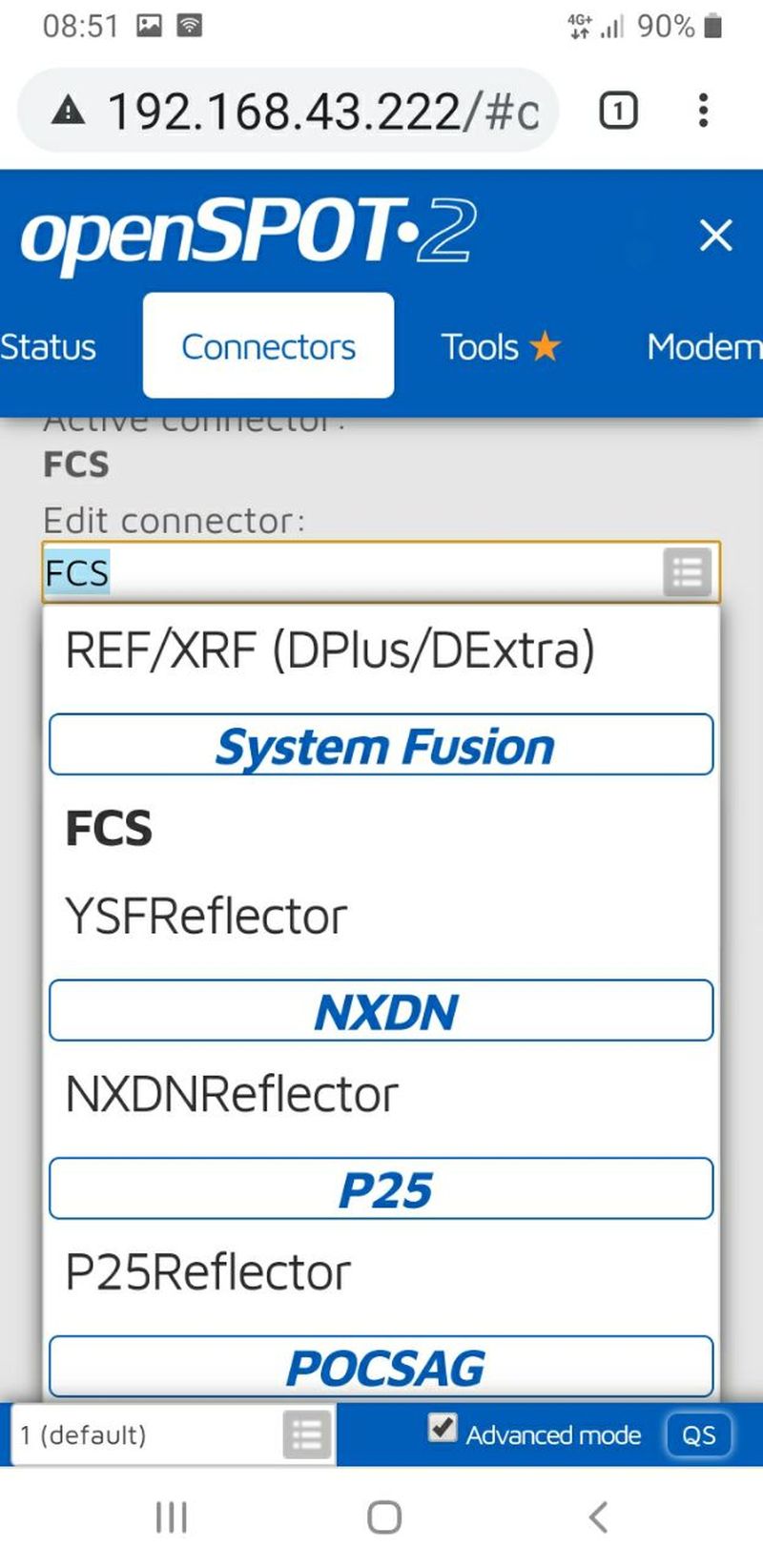Switch to the Status tab
The width and height of the screenshot is (763, 1568).
coord(48,347)
